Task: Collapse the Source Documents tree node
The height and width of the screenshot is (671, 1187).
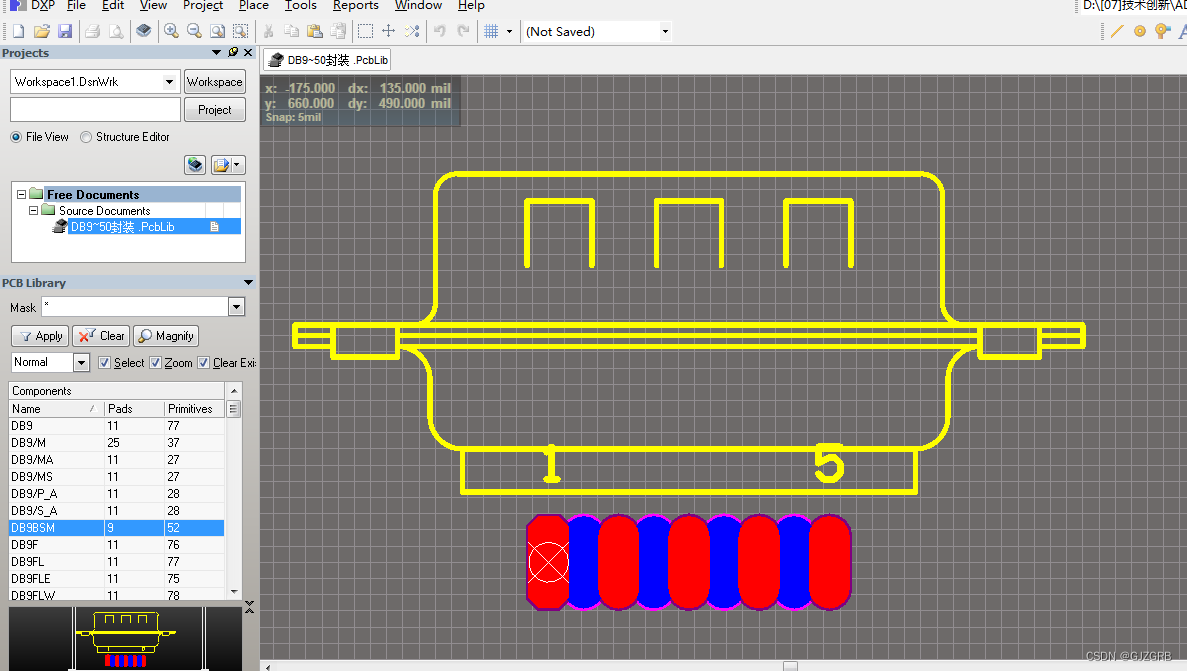Action: pos(33,211)
